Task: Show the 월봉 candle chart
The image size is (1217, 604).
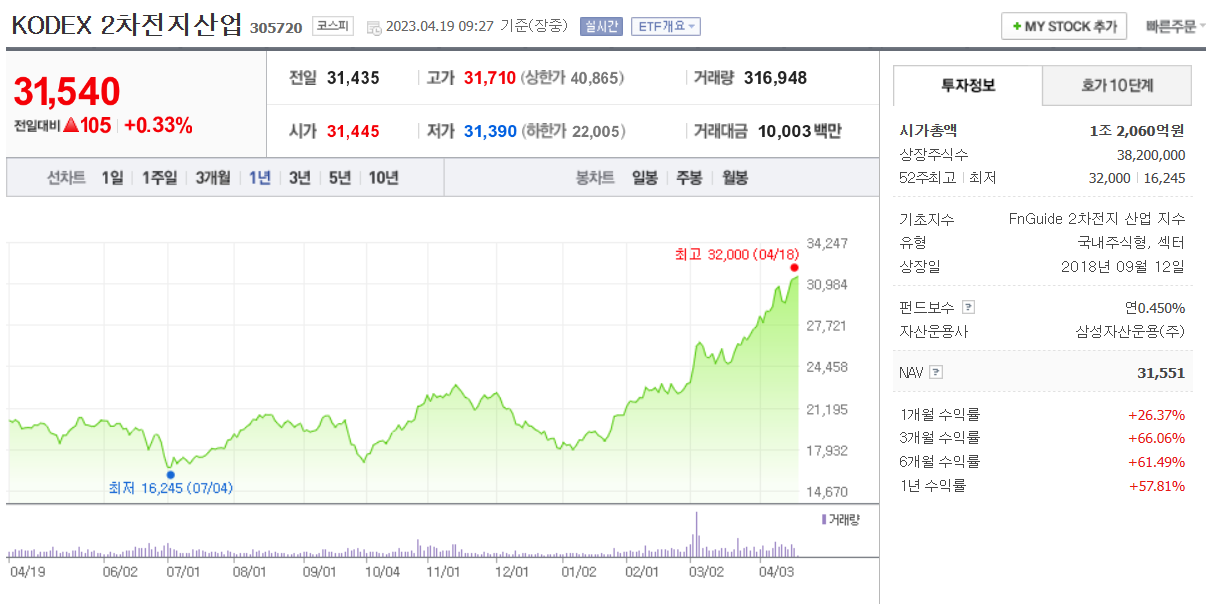Action: pos(734,178)
